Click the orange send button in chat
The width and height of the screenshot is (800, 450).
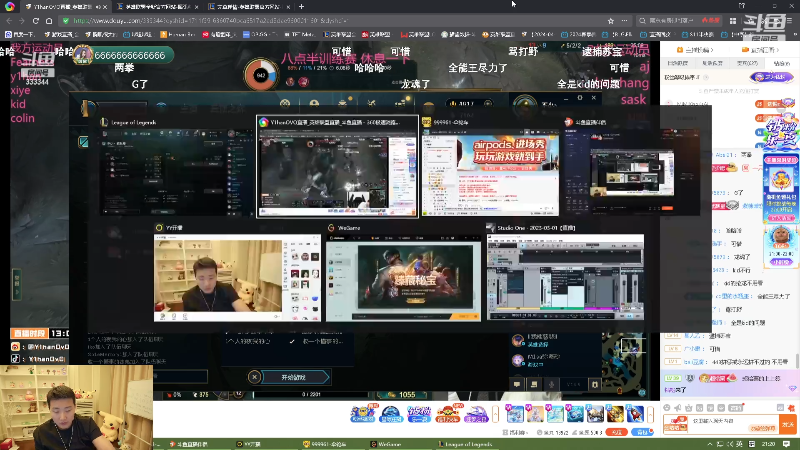[788, 424]
